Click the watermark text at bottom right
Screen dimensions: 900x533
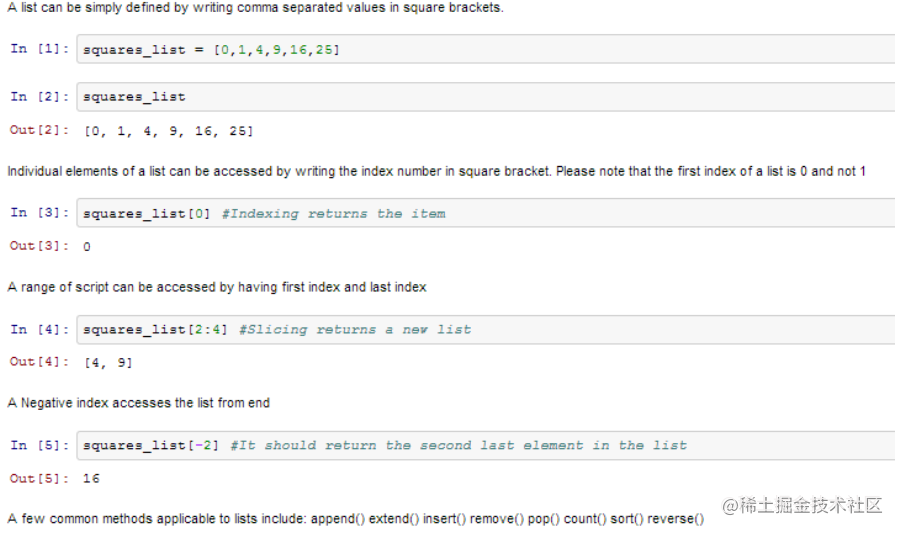[x=802, y=505]
